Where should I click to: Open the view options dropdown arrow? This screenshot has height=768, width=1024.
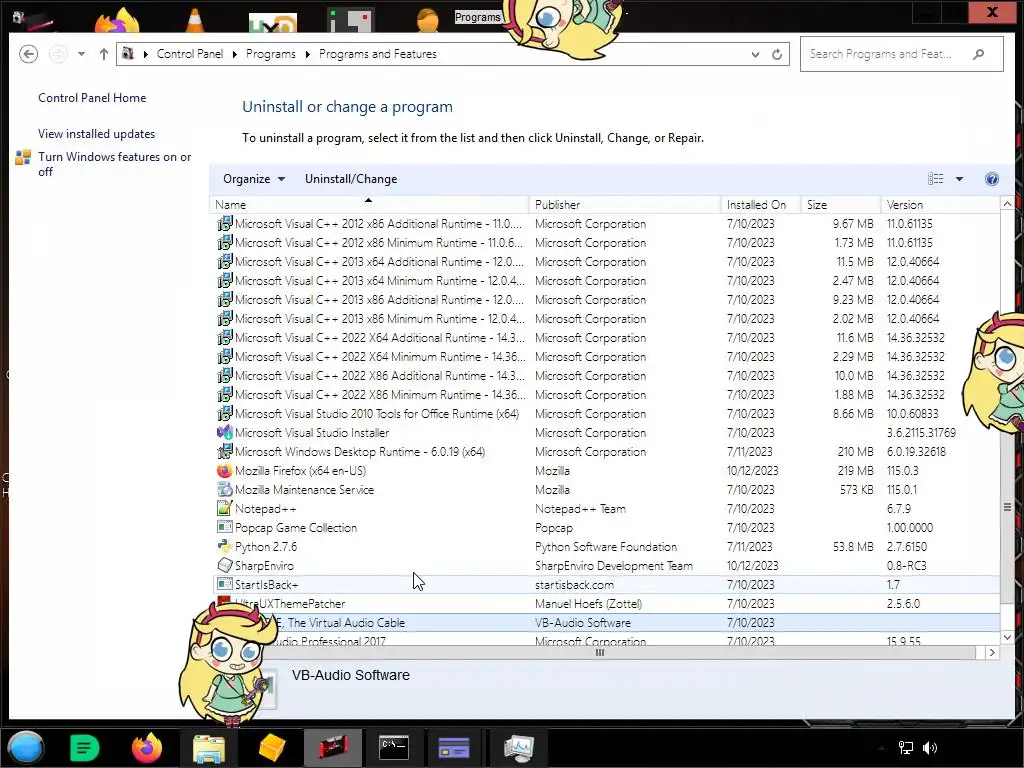click(959, 179)
